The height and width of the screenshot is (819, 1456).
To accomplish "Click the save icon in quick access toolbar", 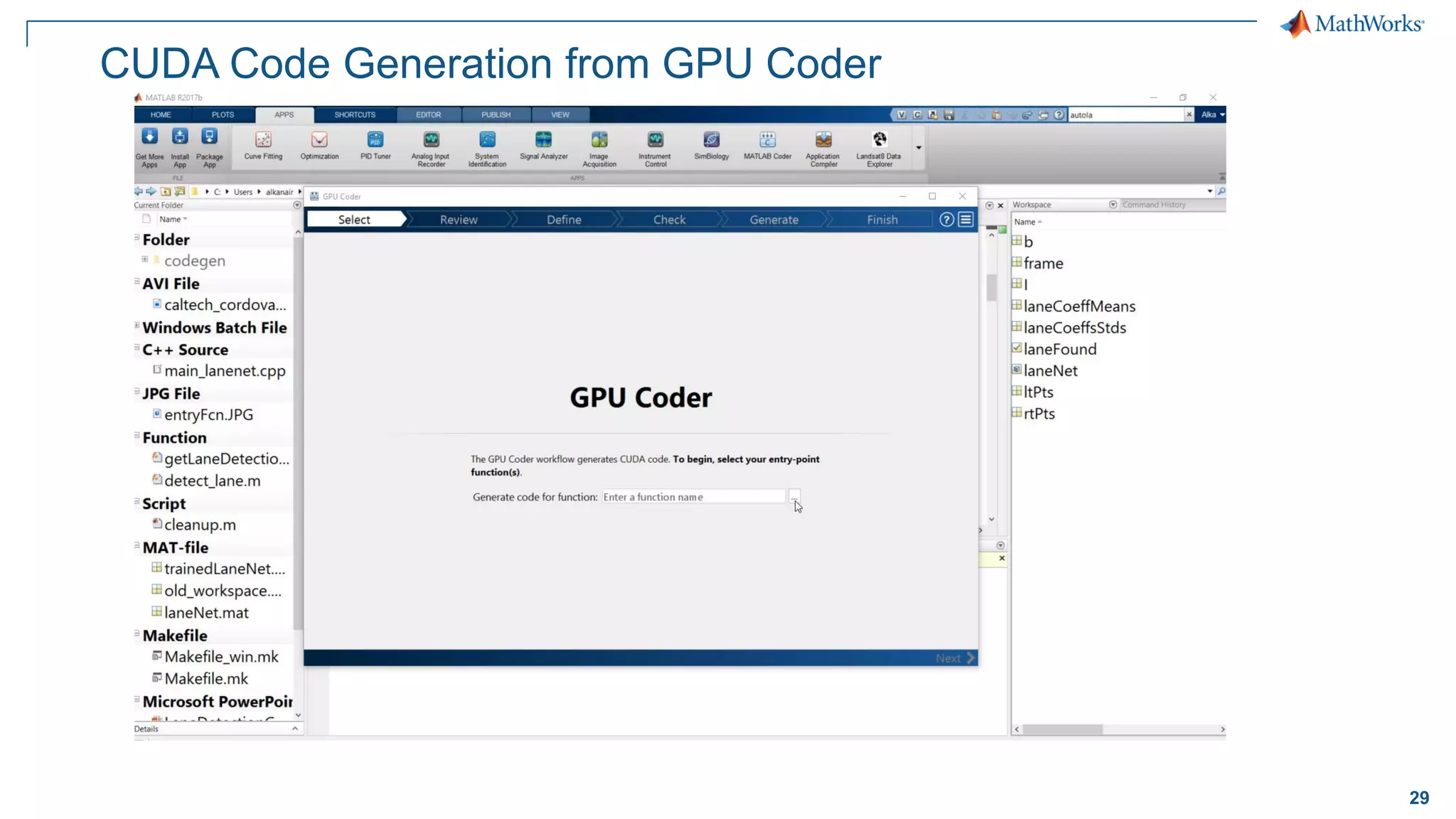I will [948, 114].
